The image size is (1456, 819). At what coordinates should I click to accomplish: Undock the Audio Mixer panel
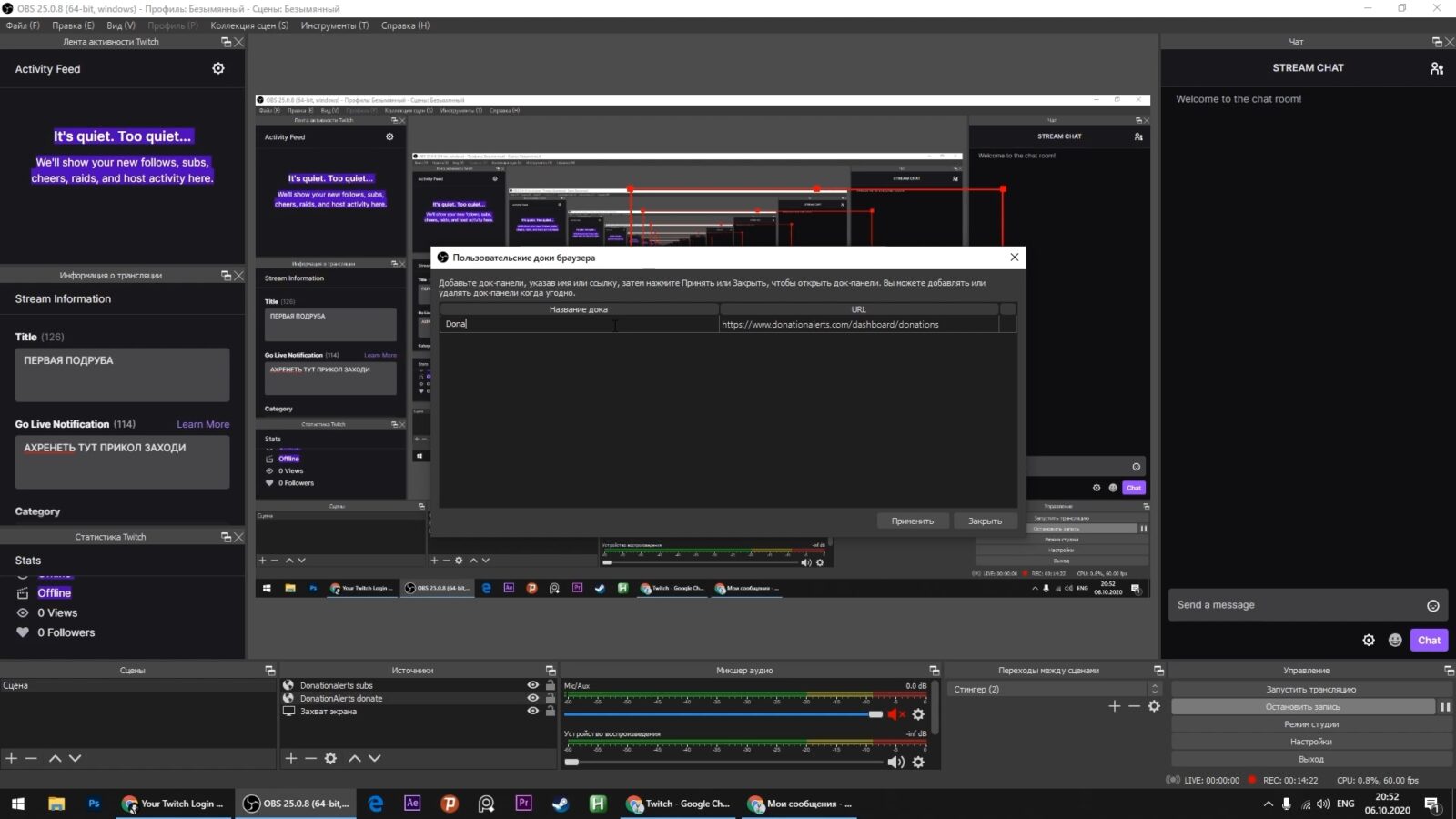pyautogui.click(x=934, y=671)
